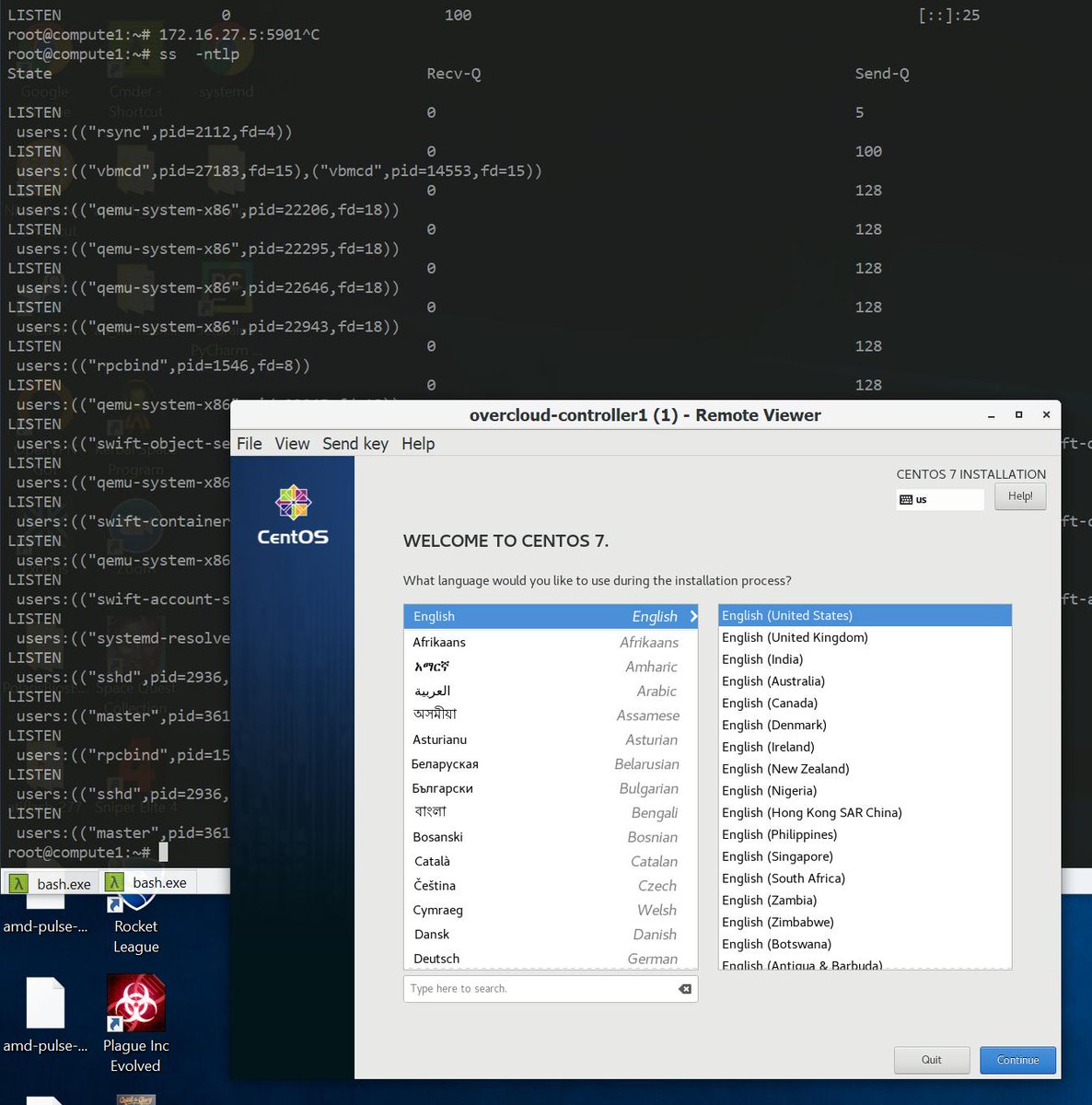This screenshot has height=1105, width=1092.
Task: Select the English language row
Action: [551, 616]
